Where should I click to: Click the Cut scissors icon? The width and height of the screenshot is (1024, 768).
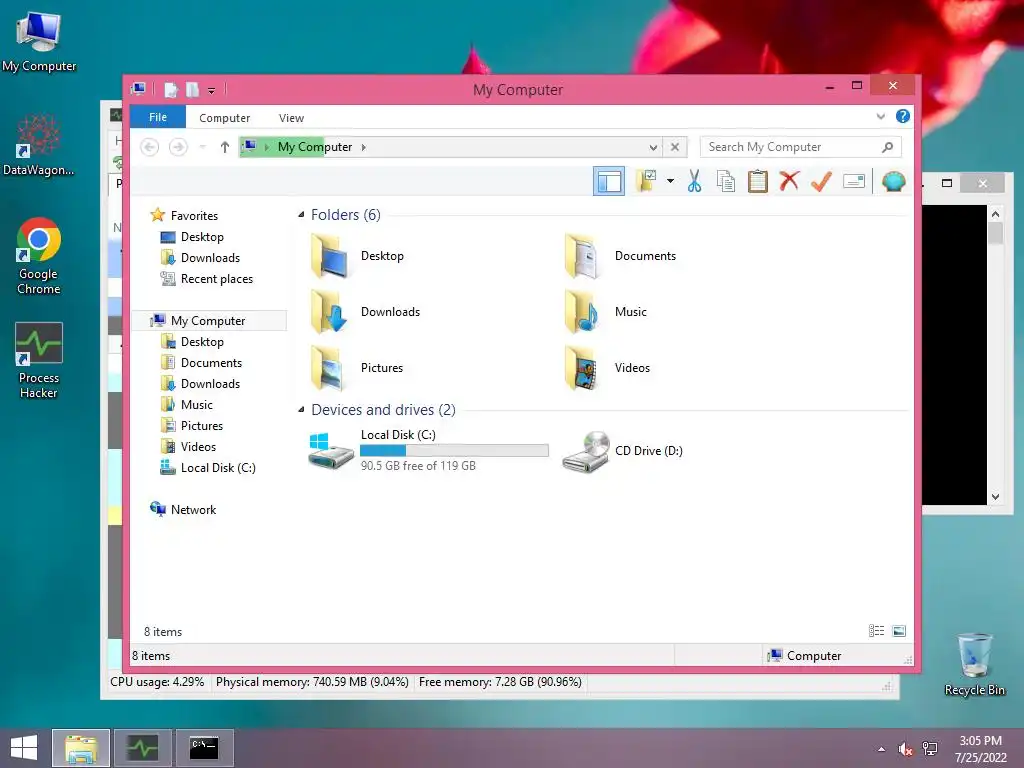pos(694,181)
